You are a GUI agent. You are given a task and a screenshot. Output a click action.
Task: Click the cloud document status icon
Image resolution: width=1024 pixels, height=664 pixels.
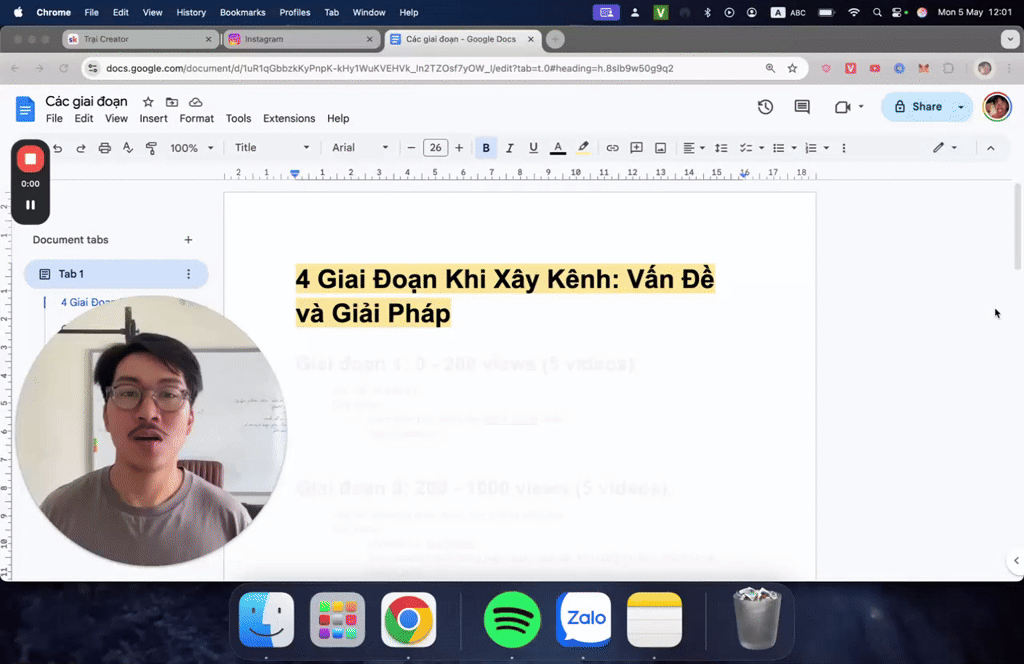point(195,102)
